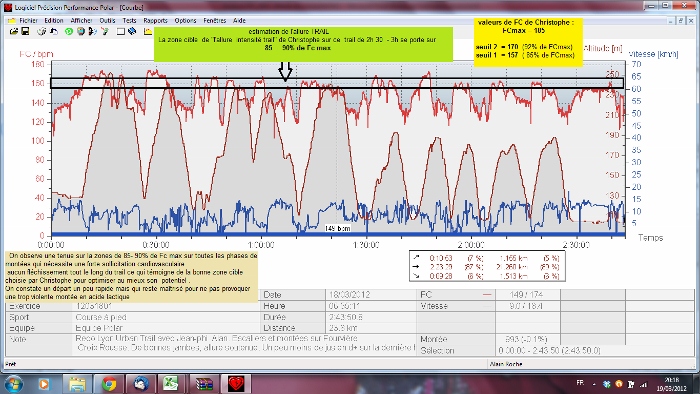Open the Outils menu

coord(107,21)
